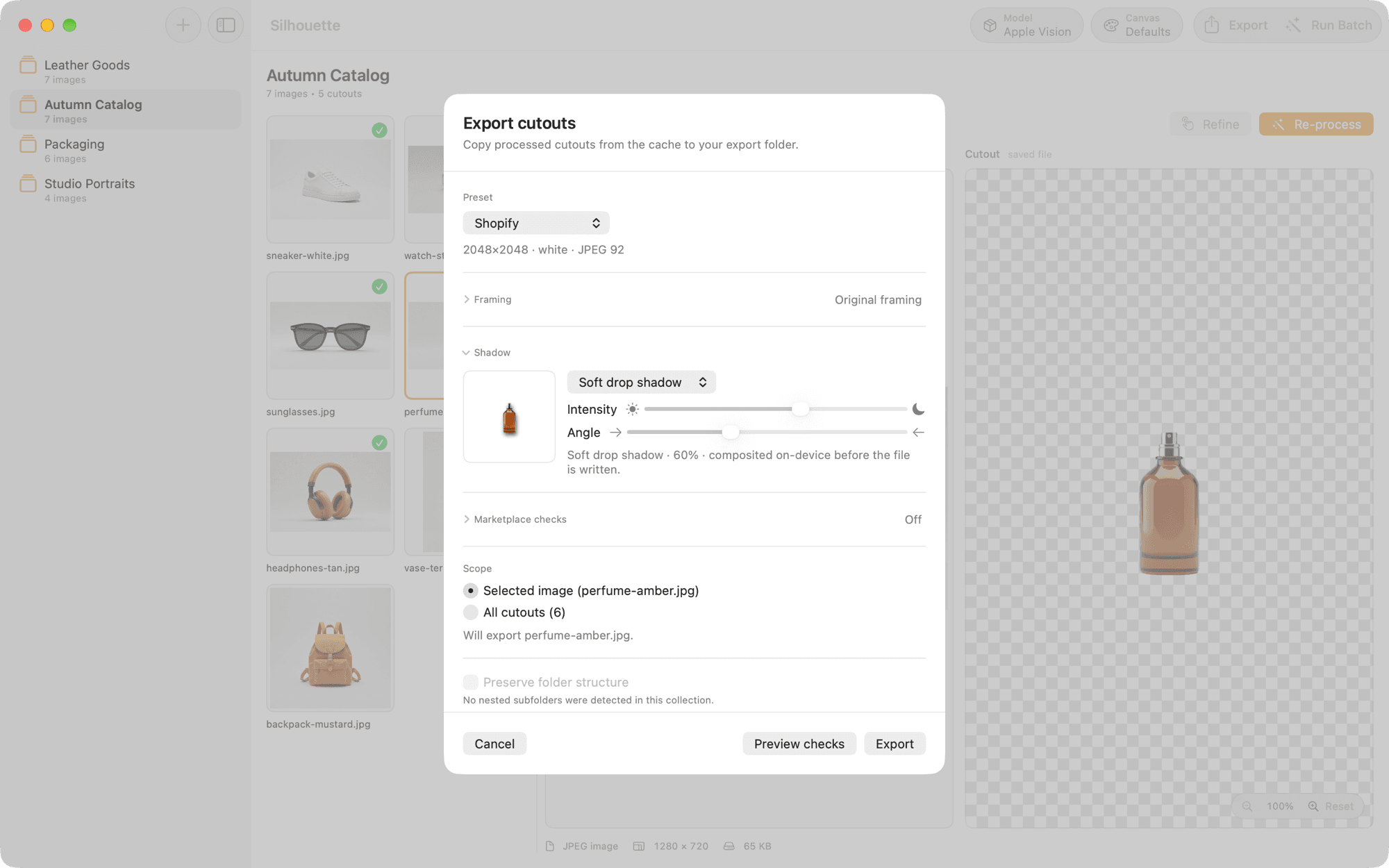Select the Packaging collection
Viewport: 1389px width, 868px height.
click(126, 150)
